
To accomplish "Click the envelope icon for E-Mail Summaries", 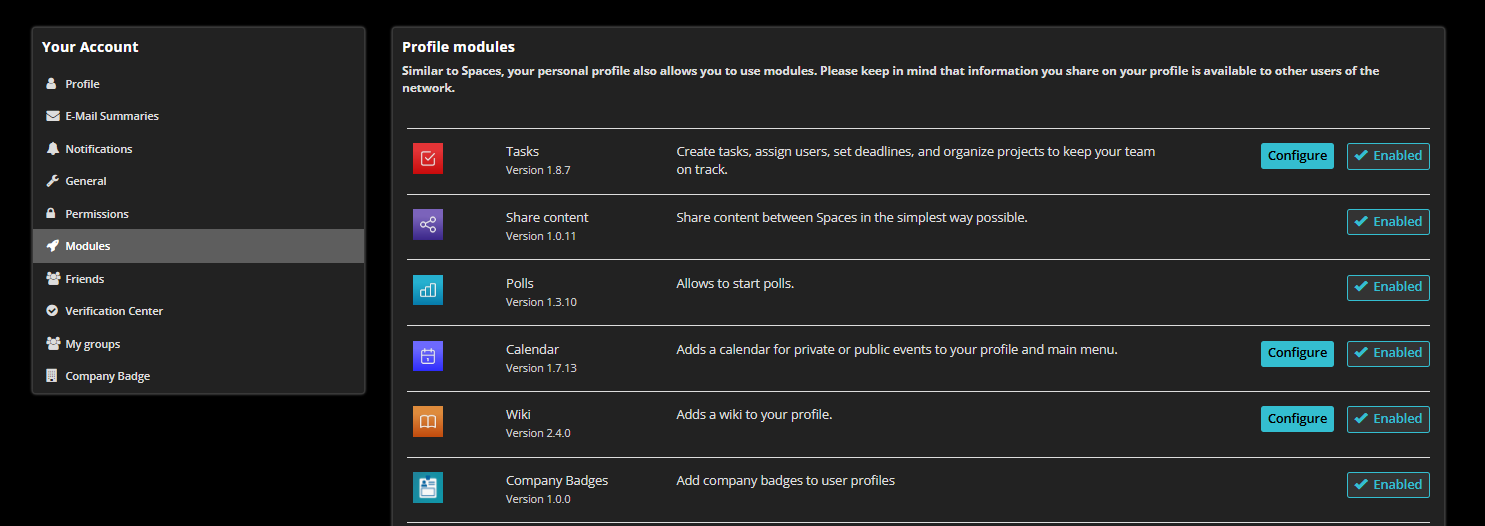I will [x=52, y=116].
